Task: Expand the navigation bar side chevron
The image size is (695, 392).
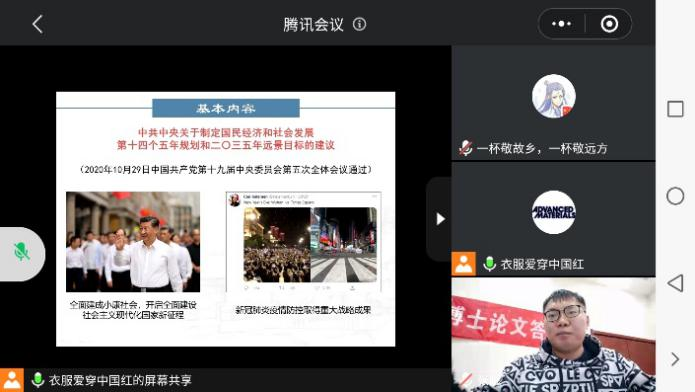Action: 675,359
